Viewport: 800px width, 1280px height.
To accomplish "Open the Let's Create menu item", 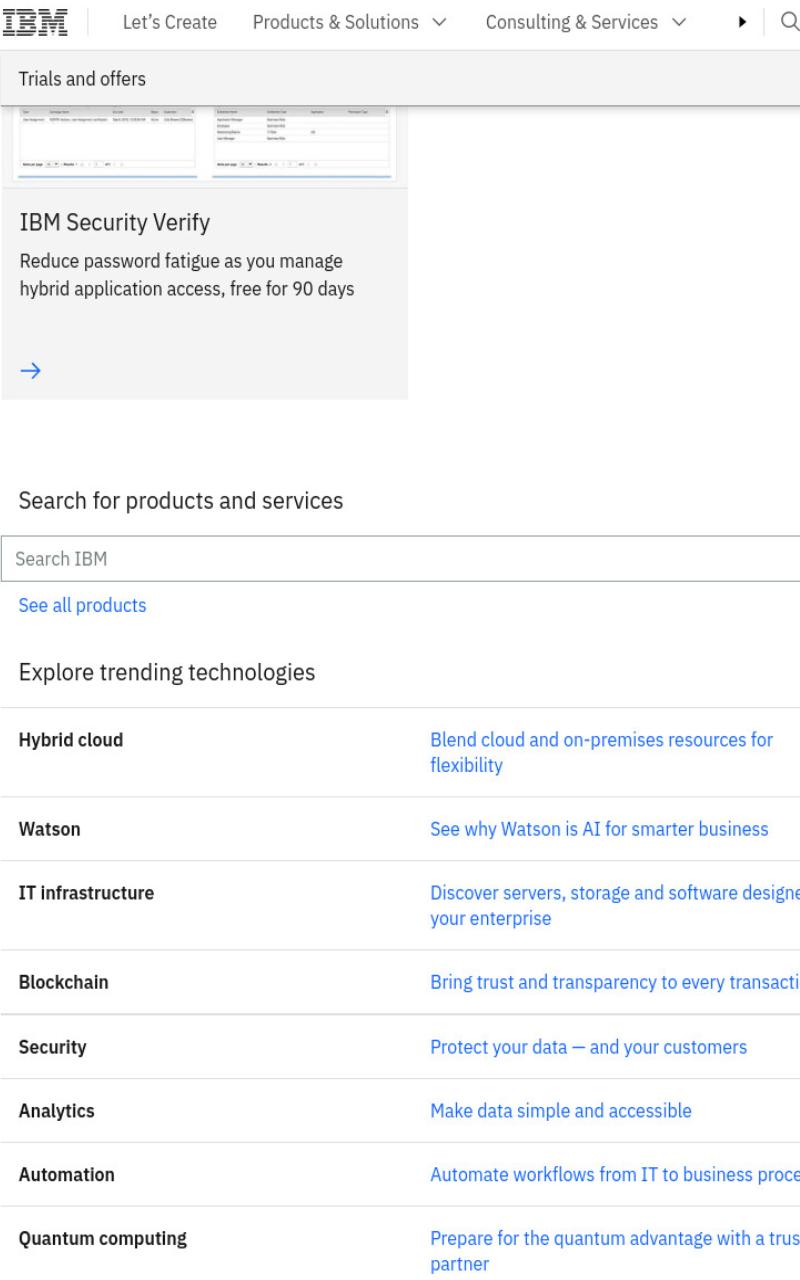I will pos(170,22).
